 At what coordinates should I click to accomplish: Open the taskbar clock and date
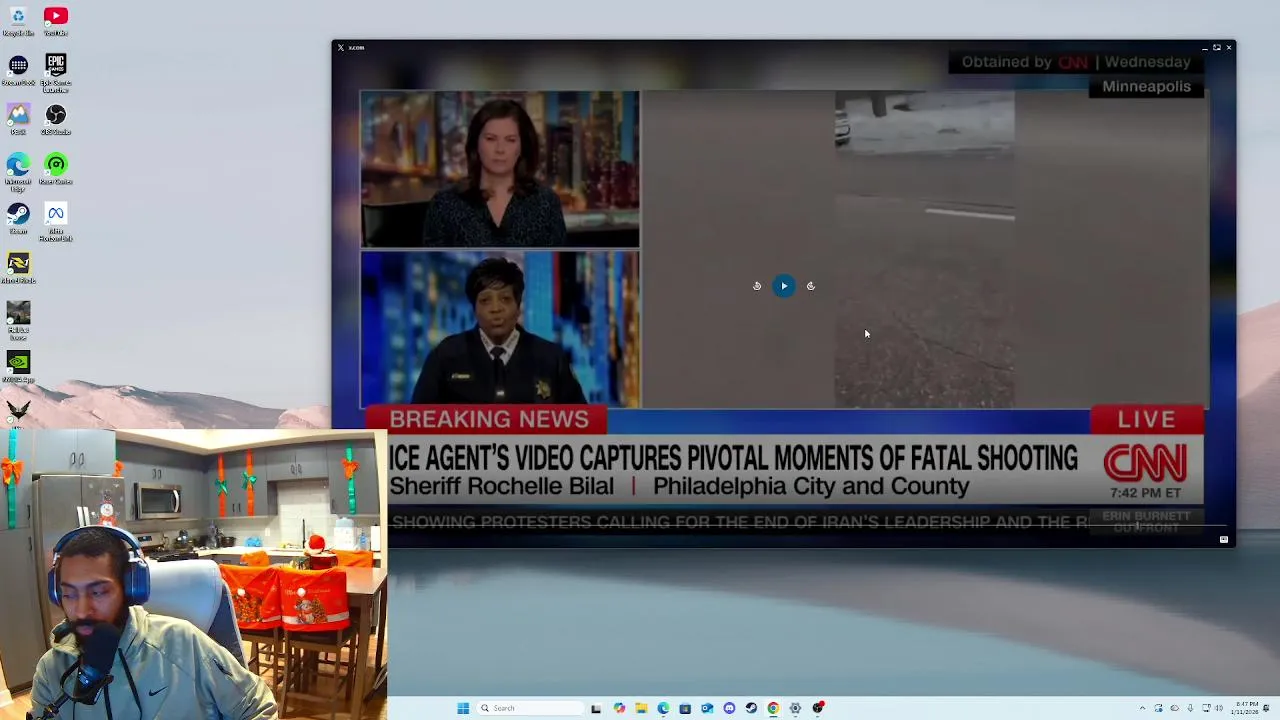point(1245,708)
